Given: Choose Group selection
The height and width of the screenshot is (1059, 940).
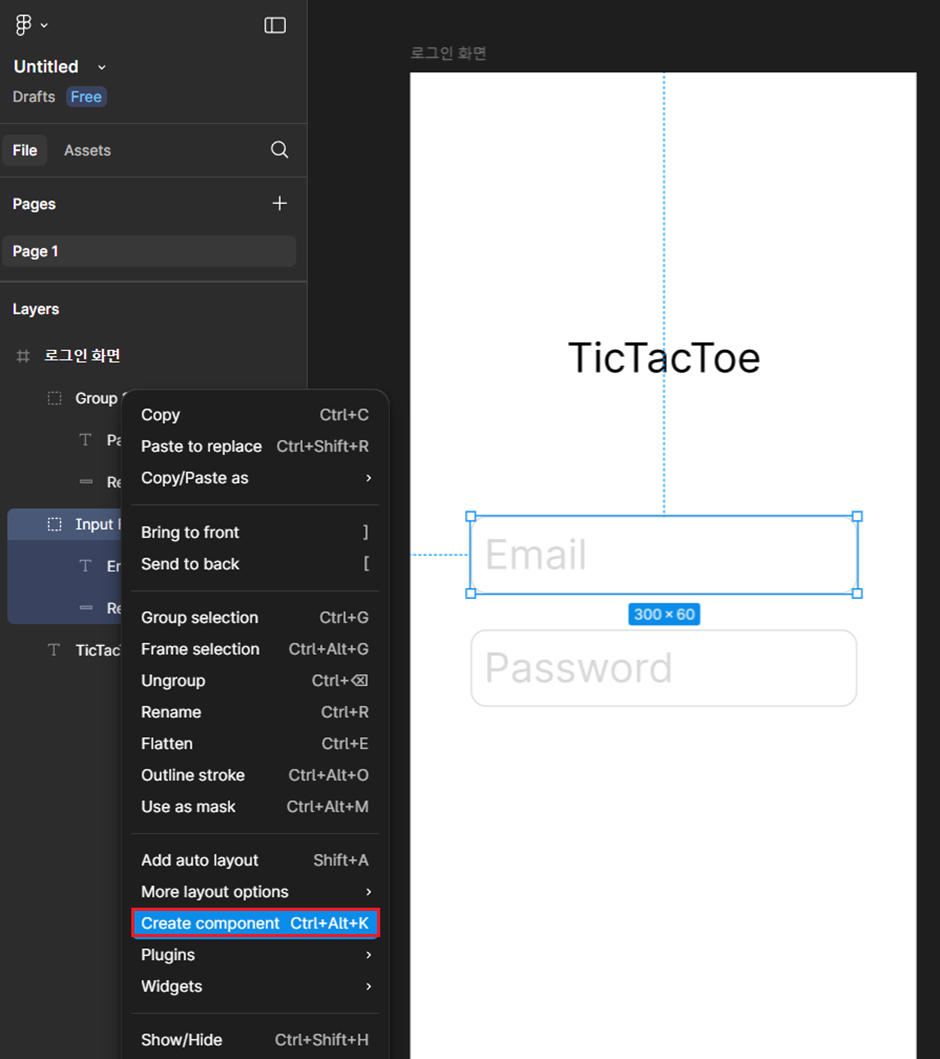Looking at the screenshot, I should pos(255,617).
